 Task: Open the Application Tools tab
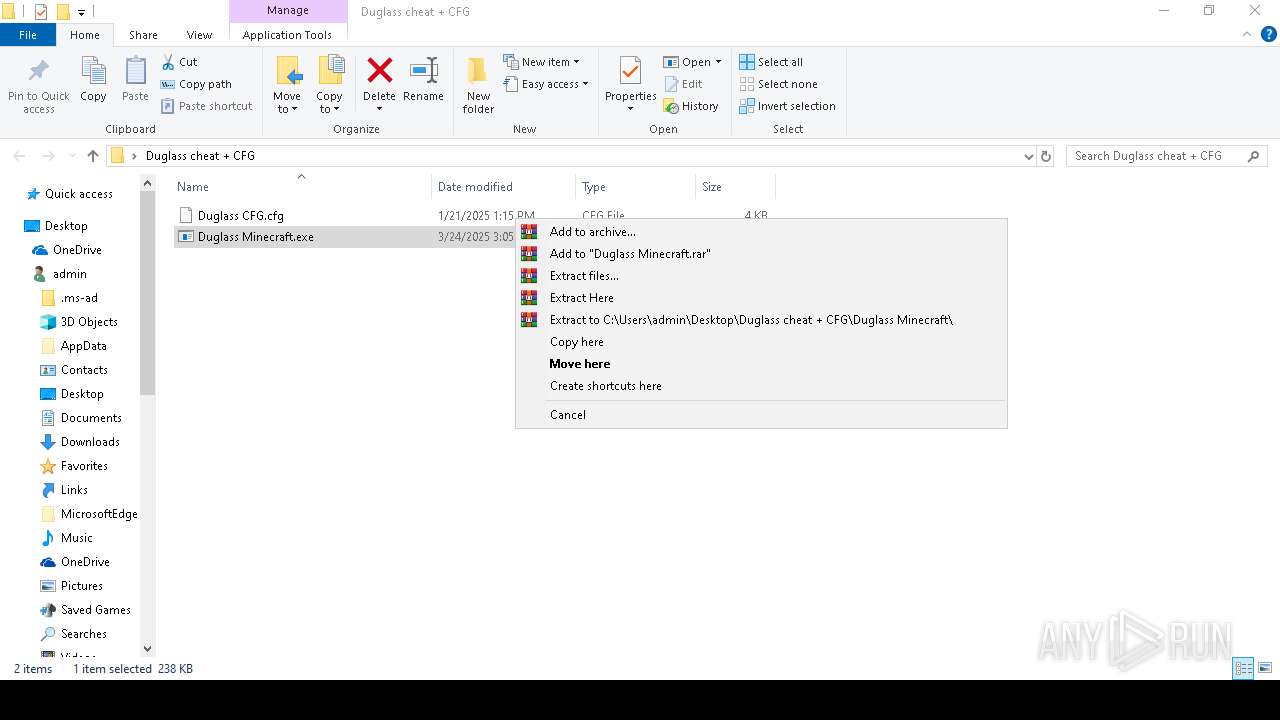287,35
